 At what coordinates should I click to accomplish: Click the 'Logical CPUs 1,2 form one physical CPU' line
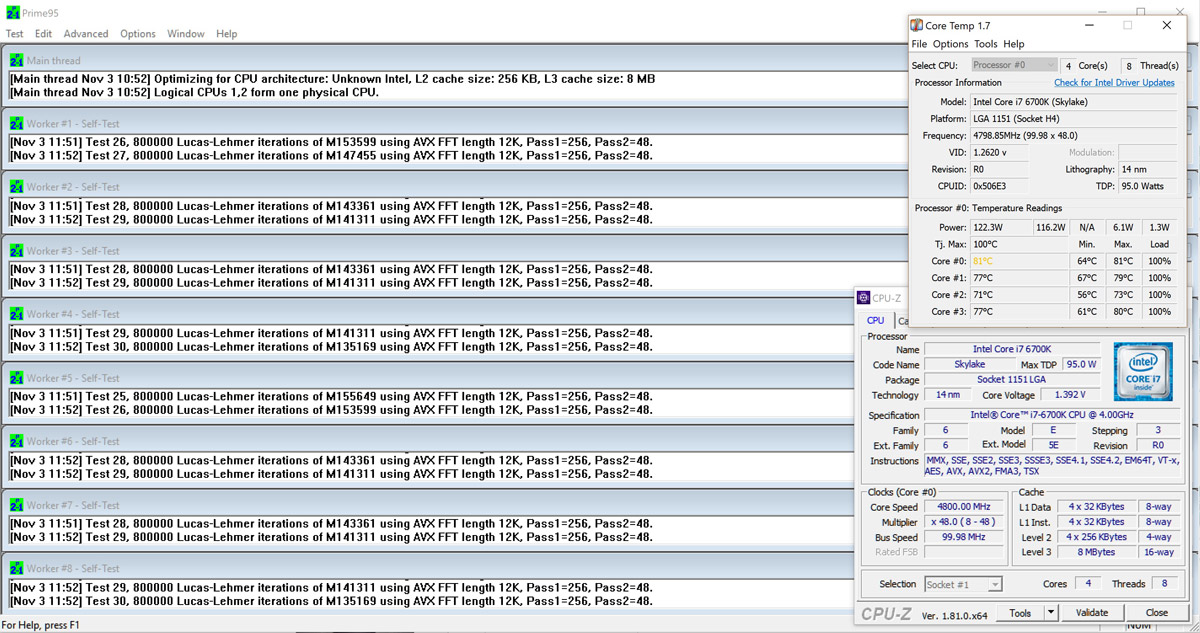pos(195,92)
